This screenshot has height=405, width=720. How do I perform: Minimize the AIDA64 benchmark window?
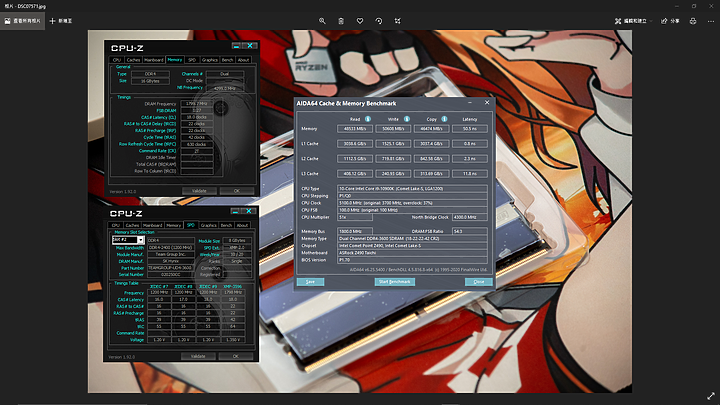pos(470,103)
